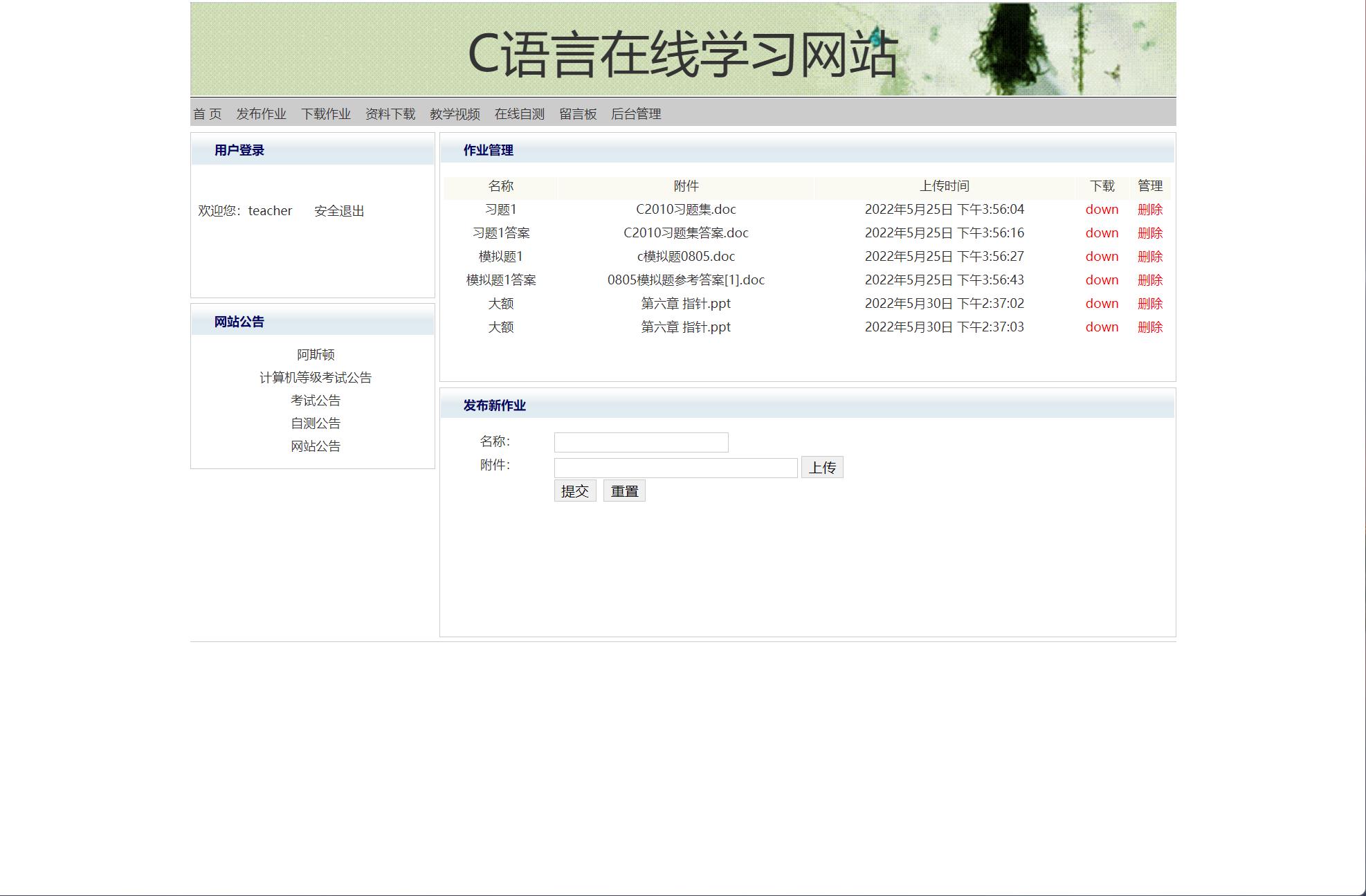Delete the 习题1答案 assignment

point(1149,232)
